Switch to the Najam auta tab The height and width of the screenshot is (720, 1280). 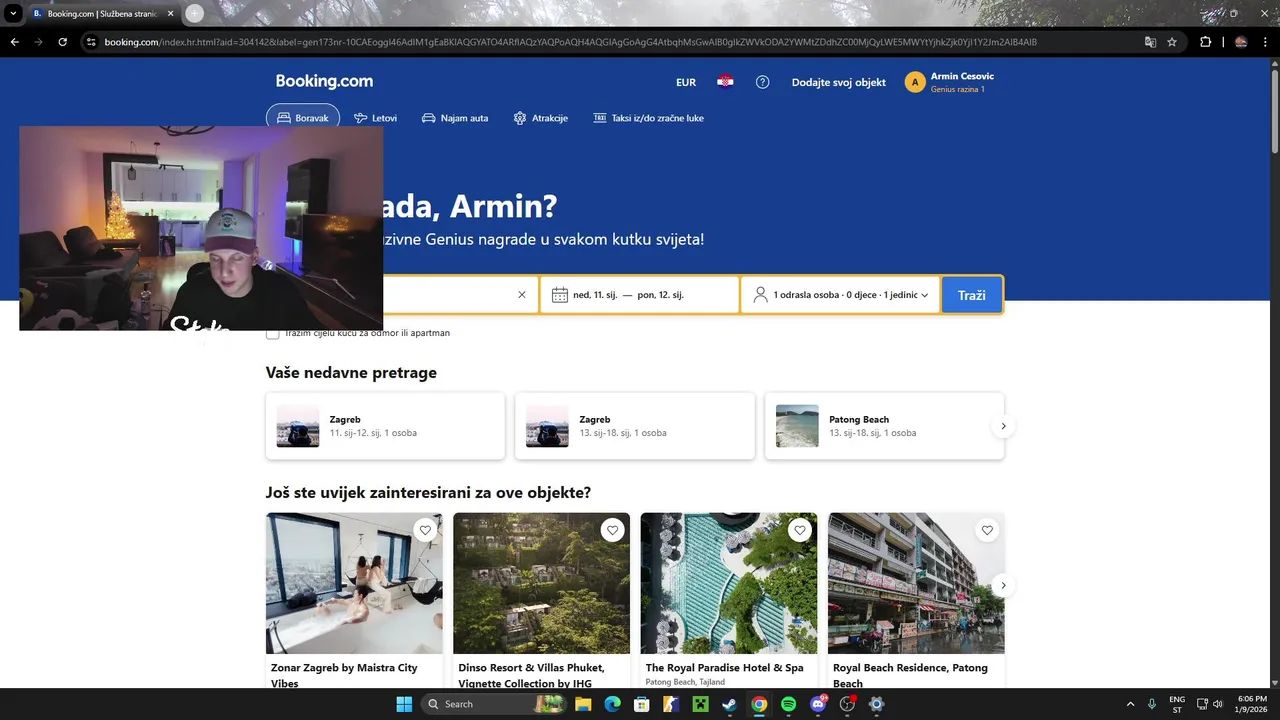[x=455, y=118]
